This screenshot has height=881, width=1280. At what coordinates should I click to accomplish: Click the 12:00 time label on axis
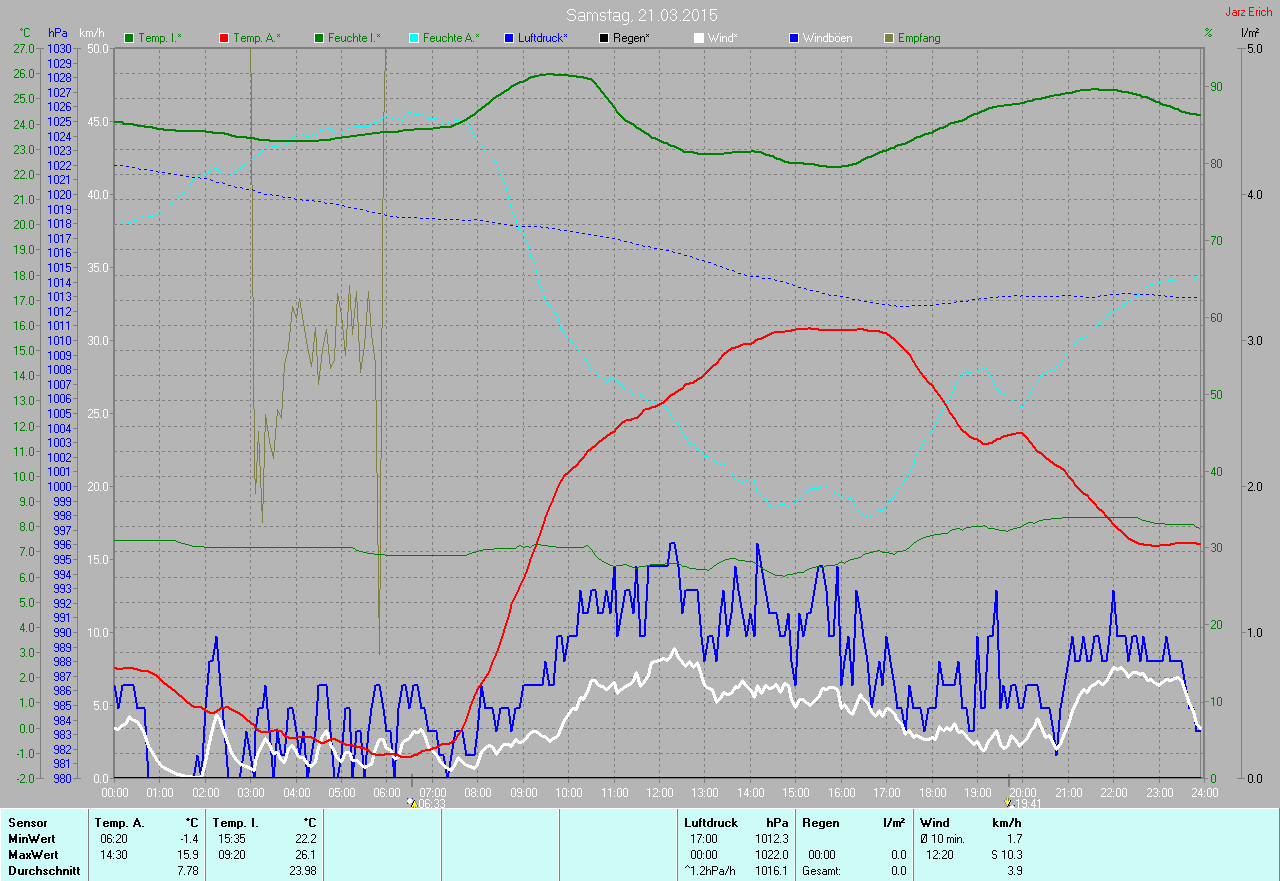pos(659,792)
